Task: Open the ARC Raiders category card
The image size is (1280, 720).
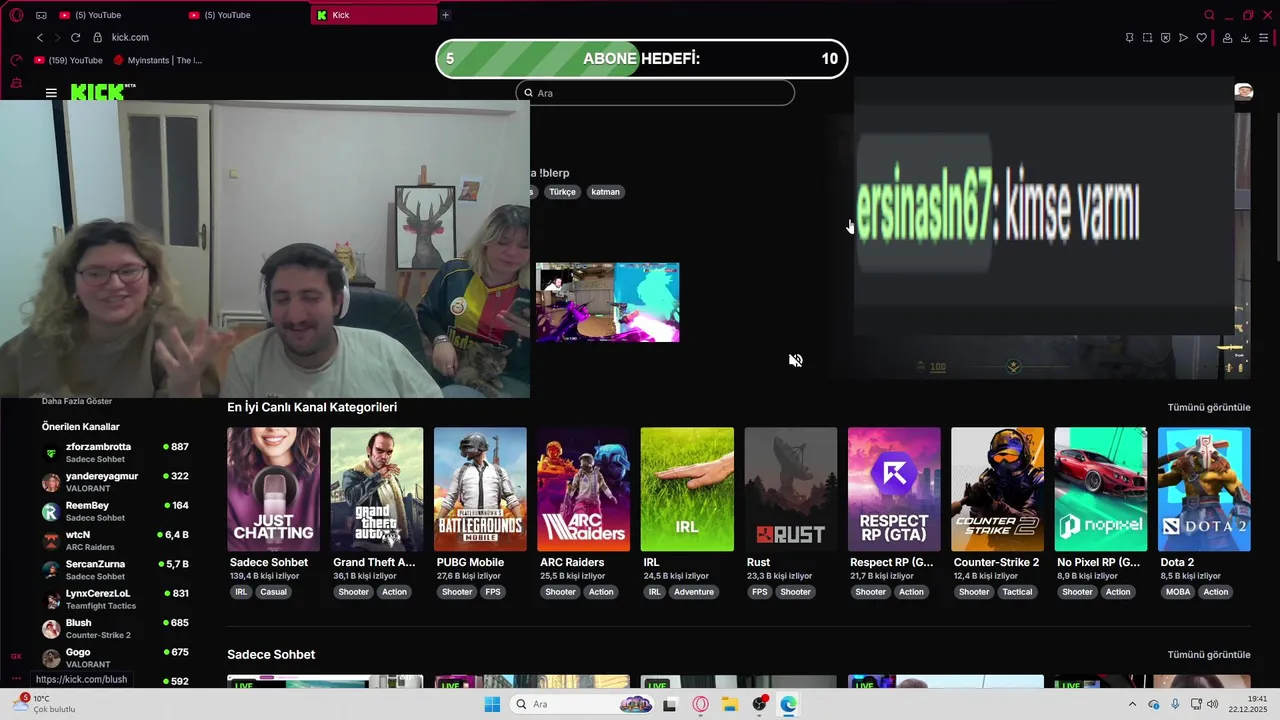Action: pos(583,489)
